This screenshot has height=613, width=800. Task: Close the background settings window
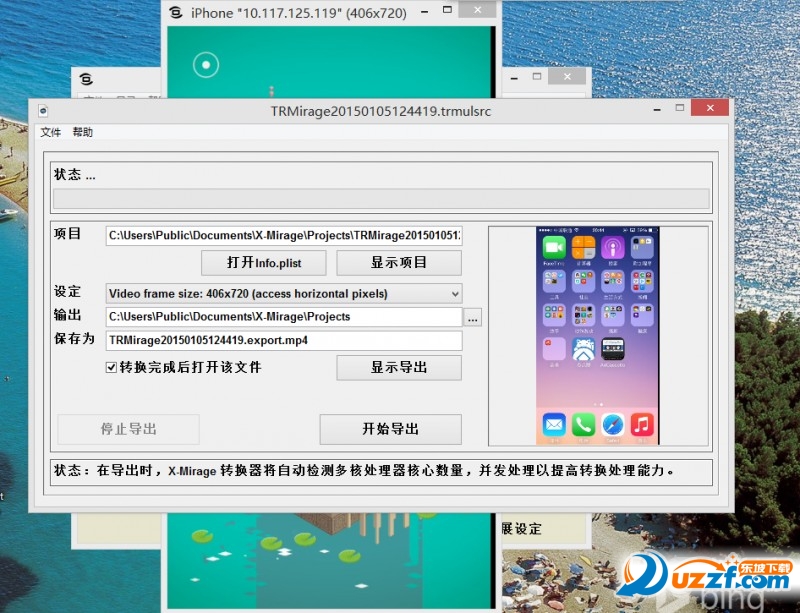click(x=567, y=77)
